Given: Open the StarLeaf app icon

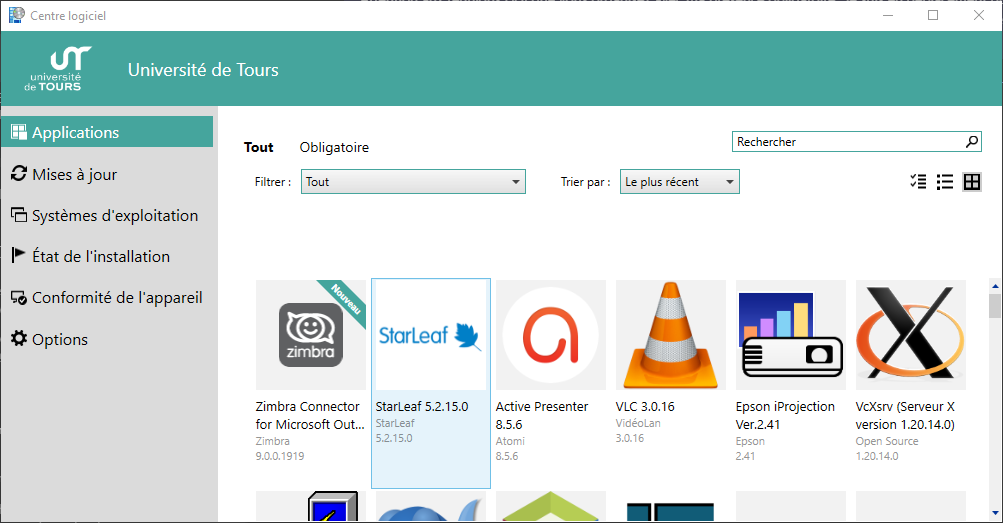Looking at the screenshot, I should (431, 335).
